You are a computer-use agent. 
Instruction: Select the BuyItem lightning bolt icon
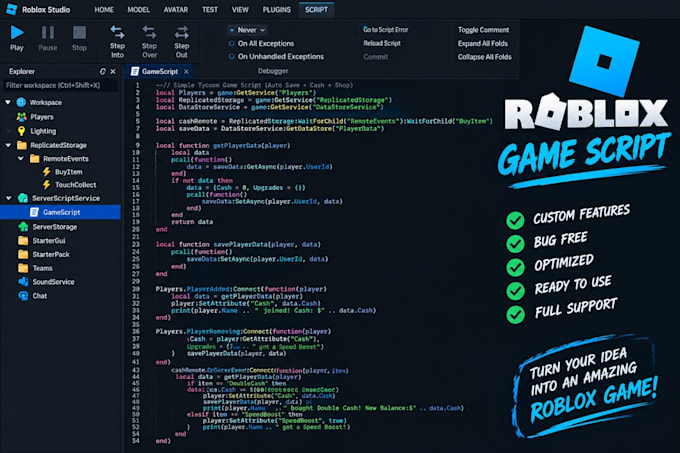point(46,172)
